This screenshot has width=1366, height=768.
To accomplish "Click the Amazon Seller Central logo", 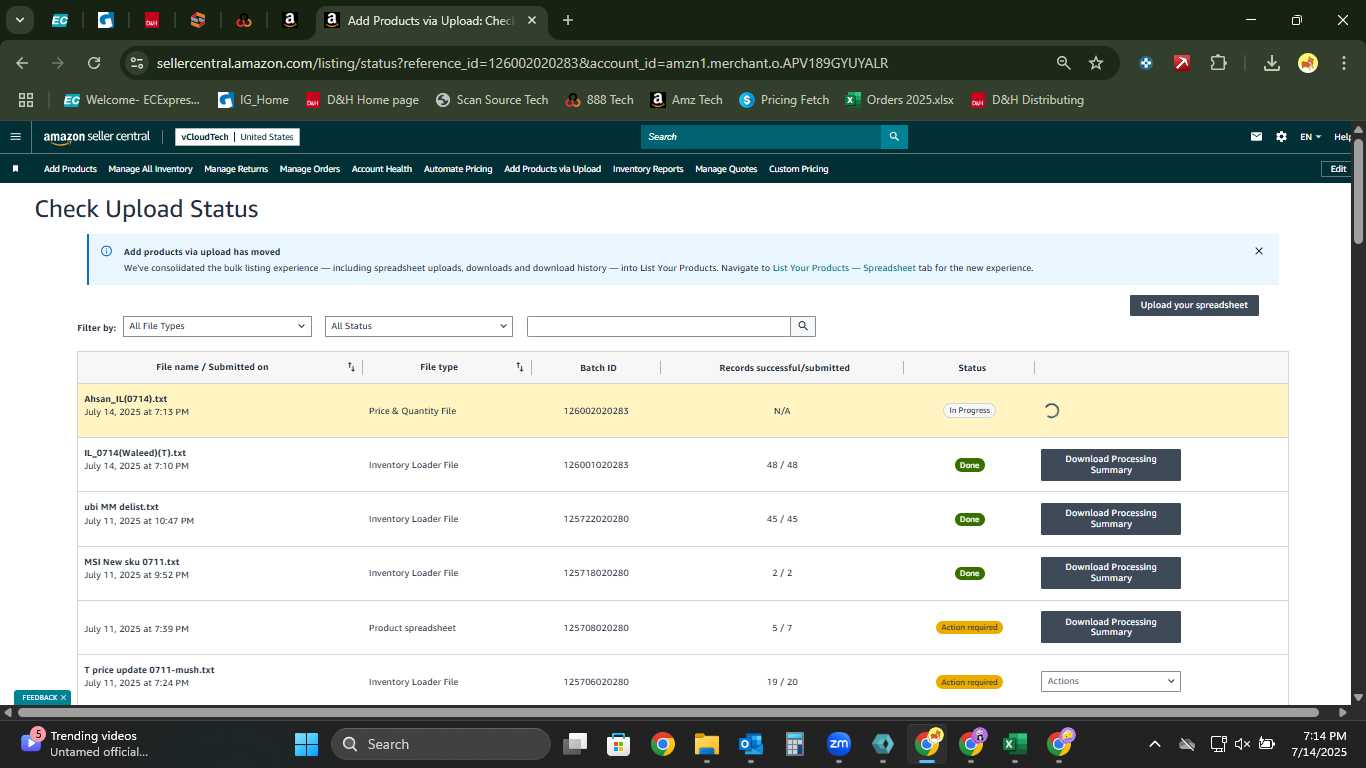I will (x=97, y=137).
